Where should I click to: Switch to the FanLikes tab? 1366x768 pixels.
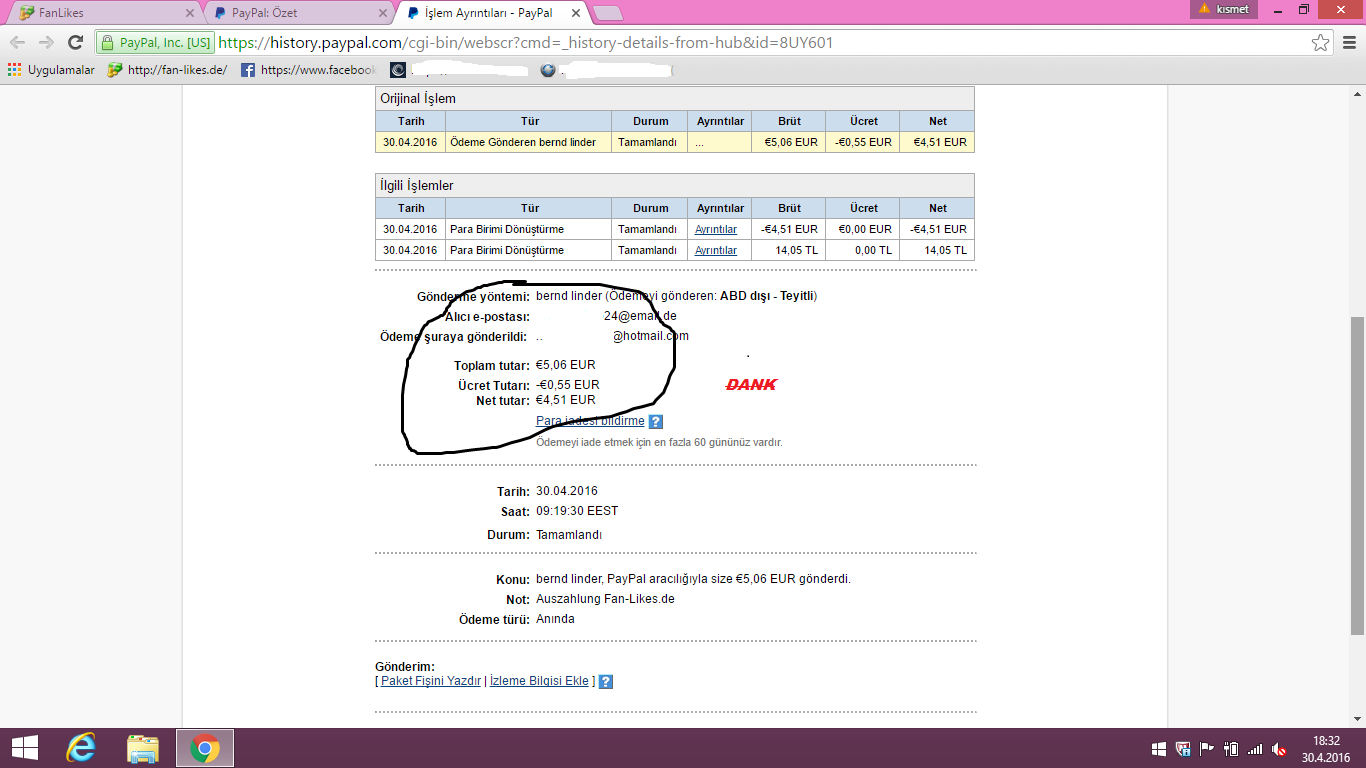point(100,13)
